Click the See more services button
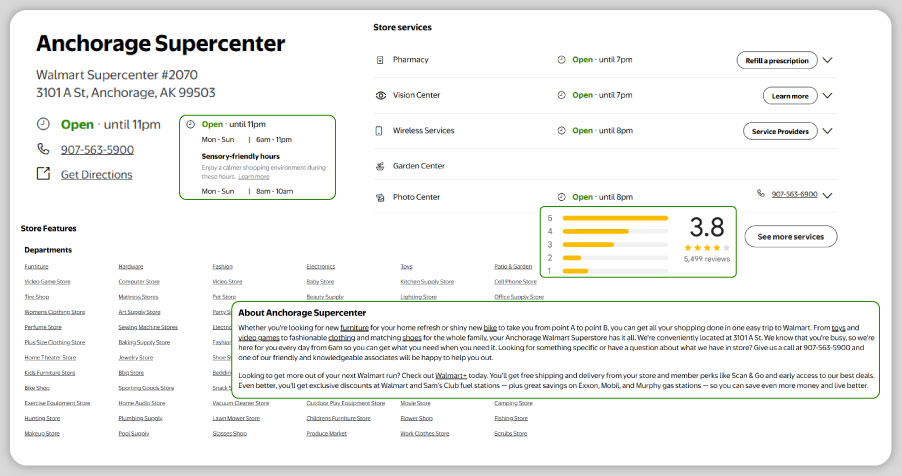The height and width of the screenshot is (476, 902). pos(790,237)
